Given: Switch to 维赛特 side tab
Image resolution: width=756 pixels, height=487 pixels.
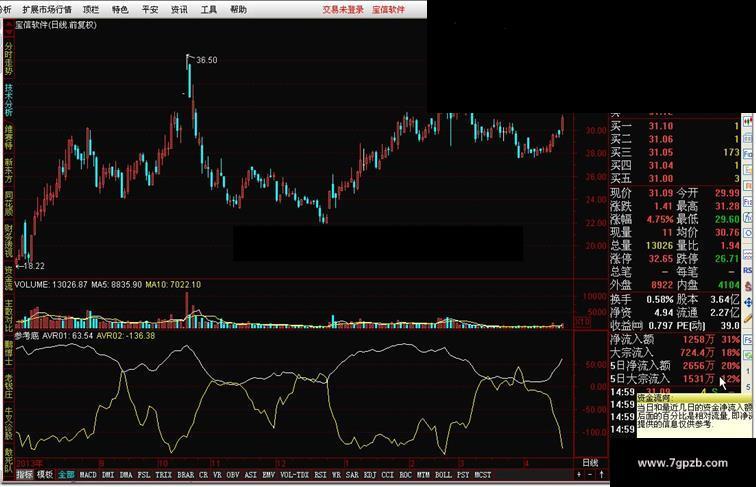Looking at the screenshot, I should (x=8, y=137).
